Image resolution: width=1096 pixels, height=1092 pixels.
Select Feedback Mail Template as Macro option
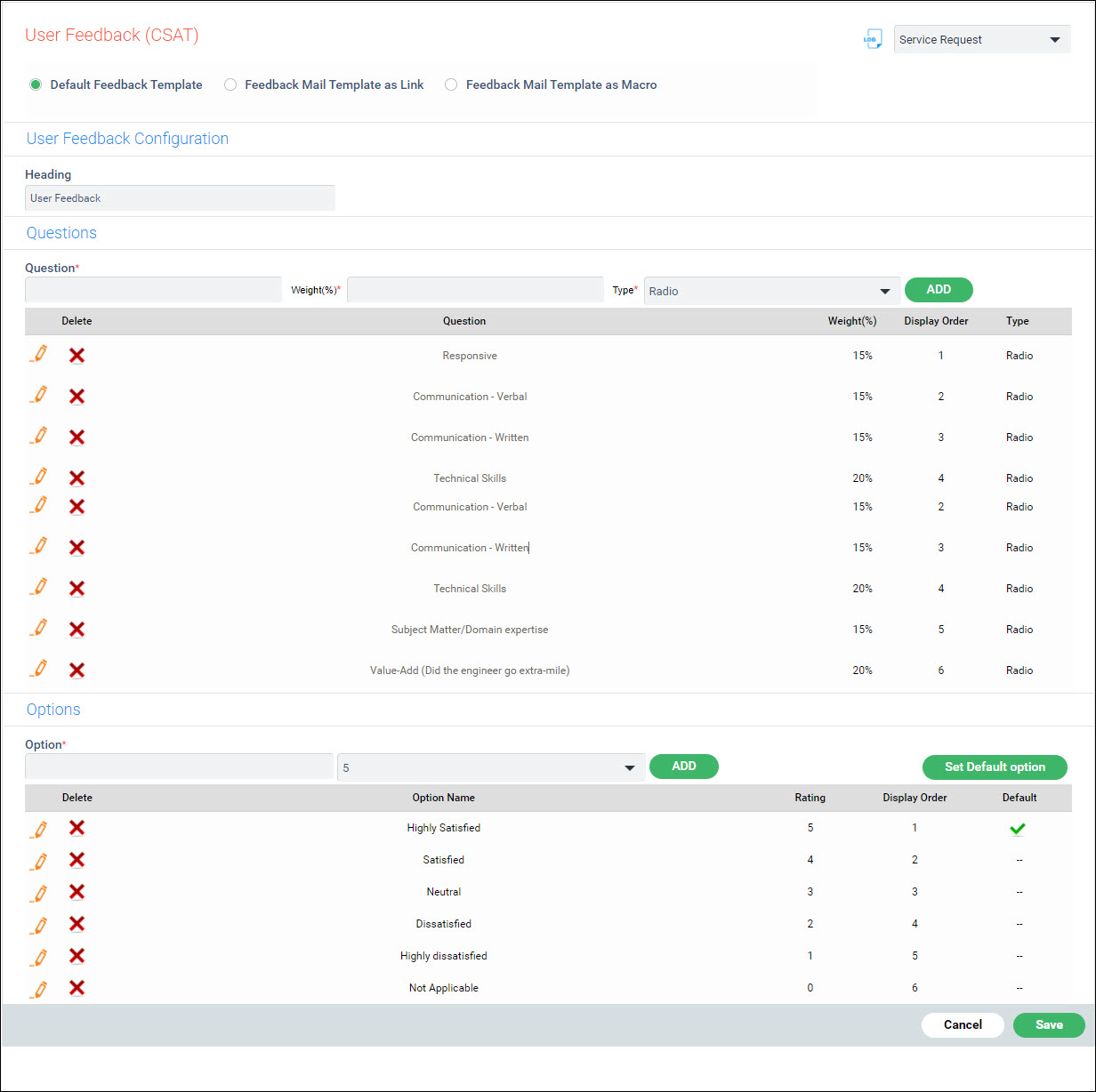pyautogui.click(x=451, y=85)
